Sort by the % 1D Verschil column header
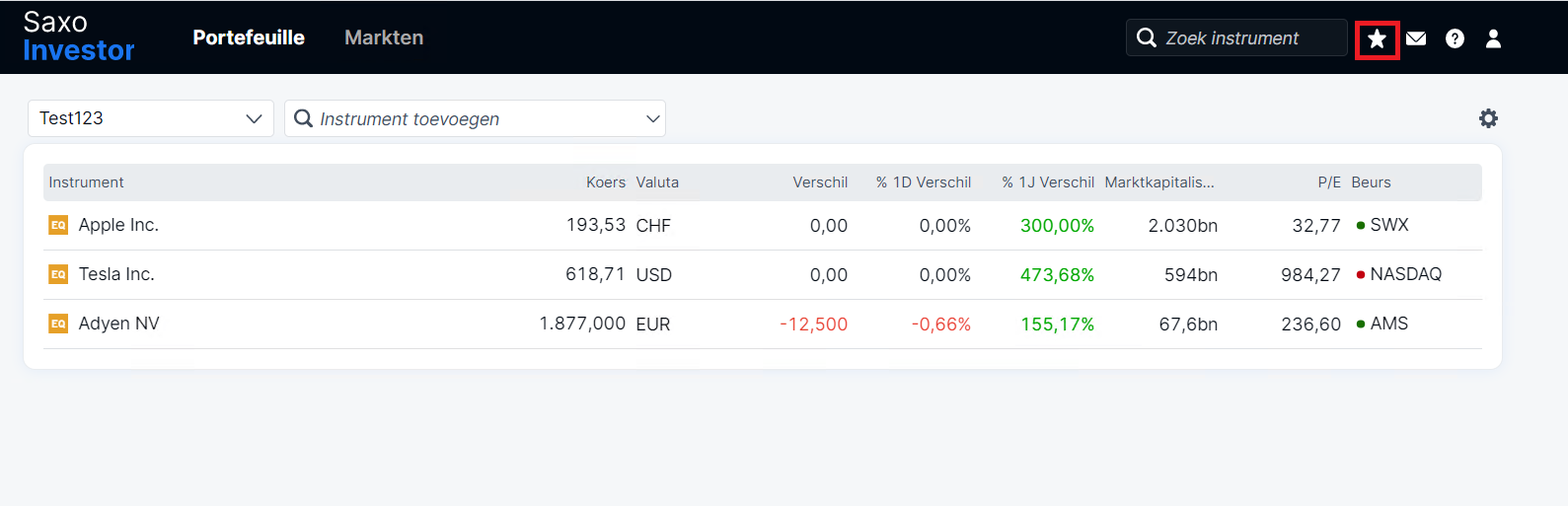 [924, 182]
